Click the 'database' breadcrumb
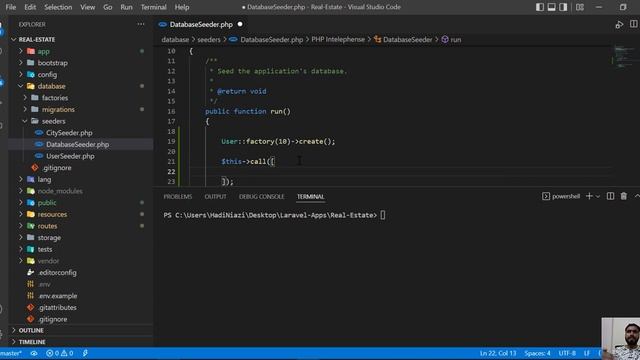 [x=175, y=40]
